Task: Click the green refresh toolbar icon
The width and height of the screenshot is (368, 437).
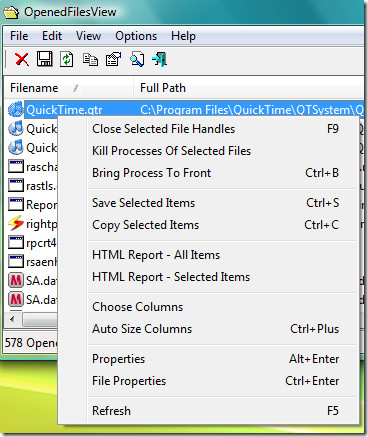Action: coord(67,60)
